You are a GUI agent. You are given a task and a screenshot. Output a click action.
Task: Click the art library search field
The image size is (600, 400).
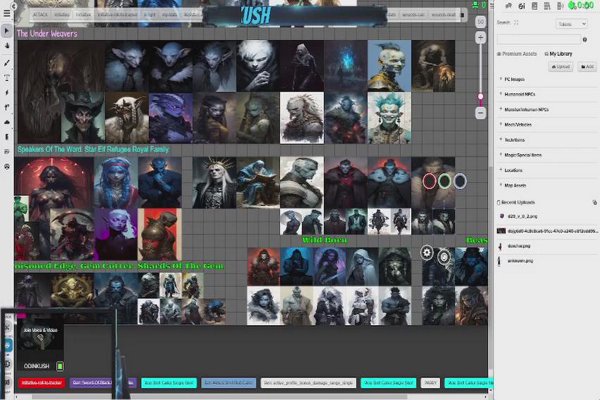pyautogui.click(x=538, y=39)
